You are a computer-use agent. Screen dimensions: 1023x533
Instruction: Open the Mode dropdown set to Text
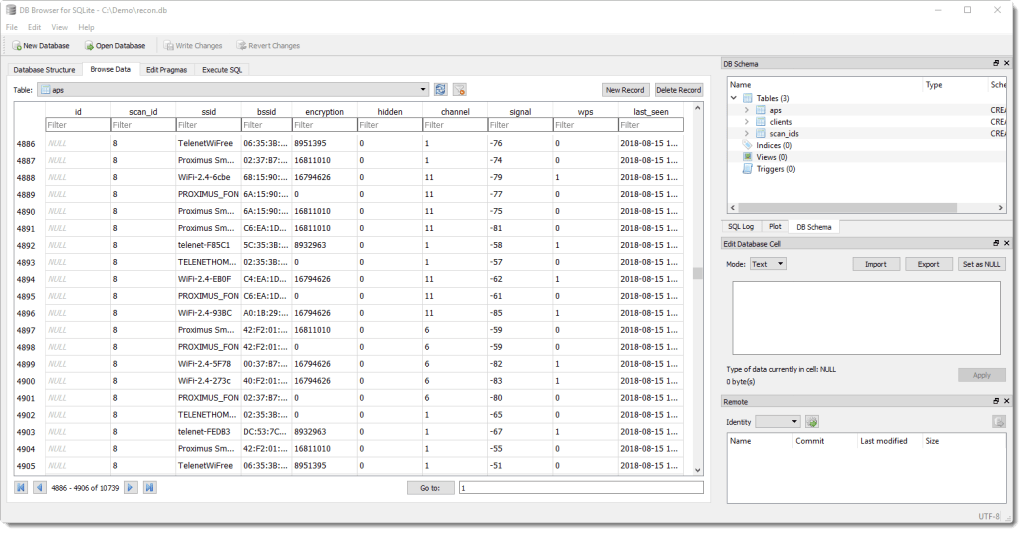pyautogui.click(x=768, y=264)
